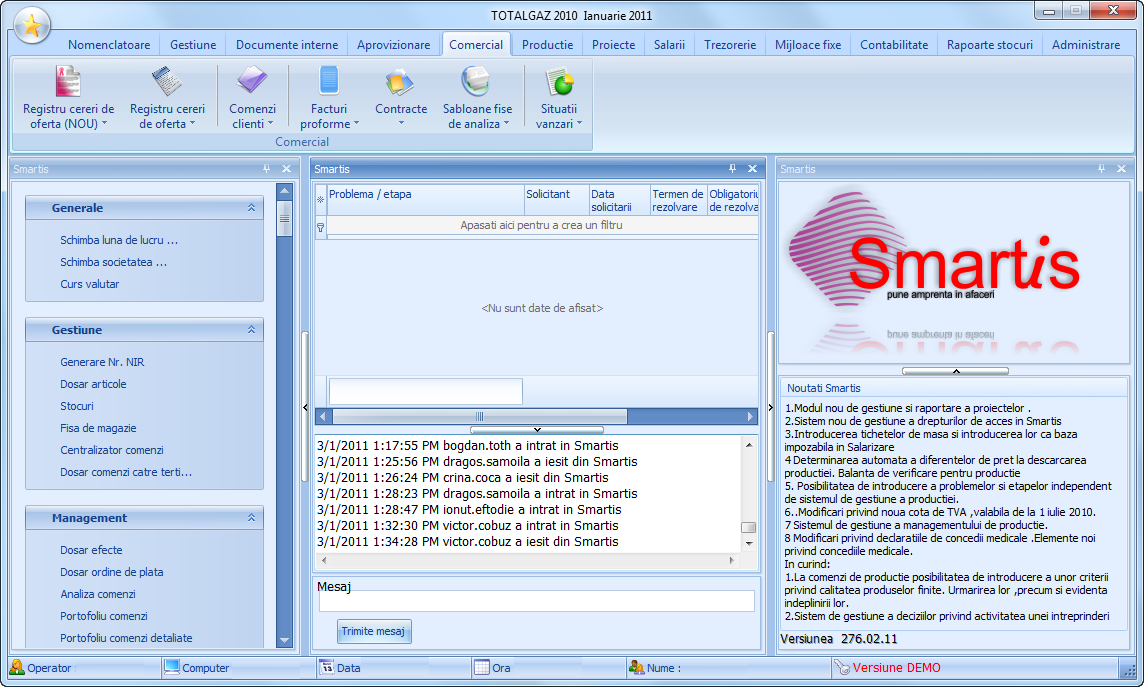Image resolution: width=1144 pixels, height=687 pixels.
Task: Click the left sidebar vertical scrollbar thumb
Action: (x=285, y=217)
